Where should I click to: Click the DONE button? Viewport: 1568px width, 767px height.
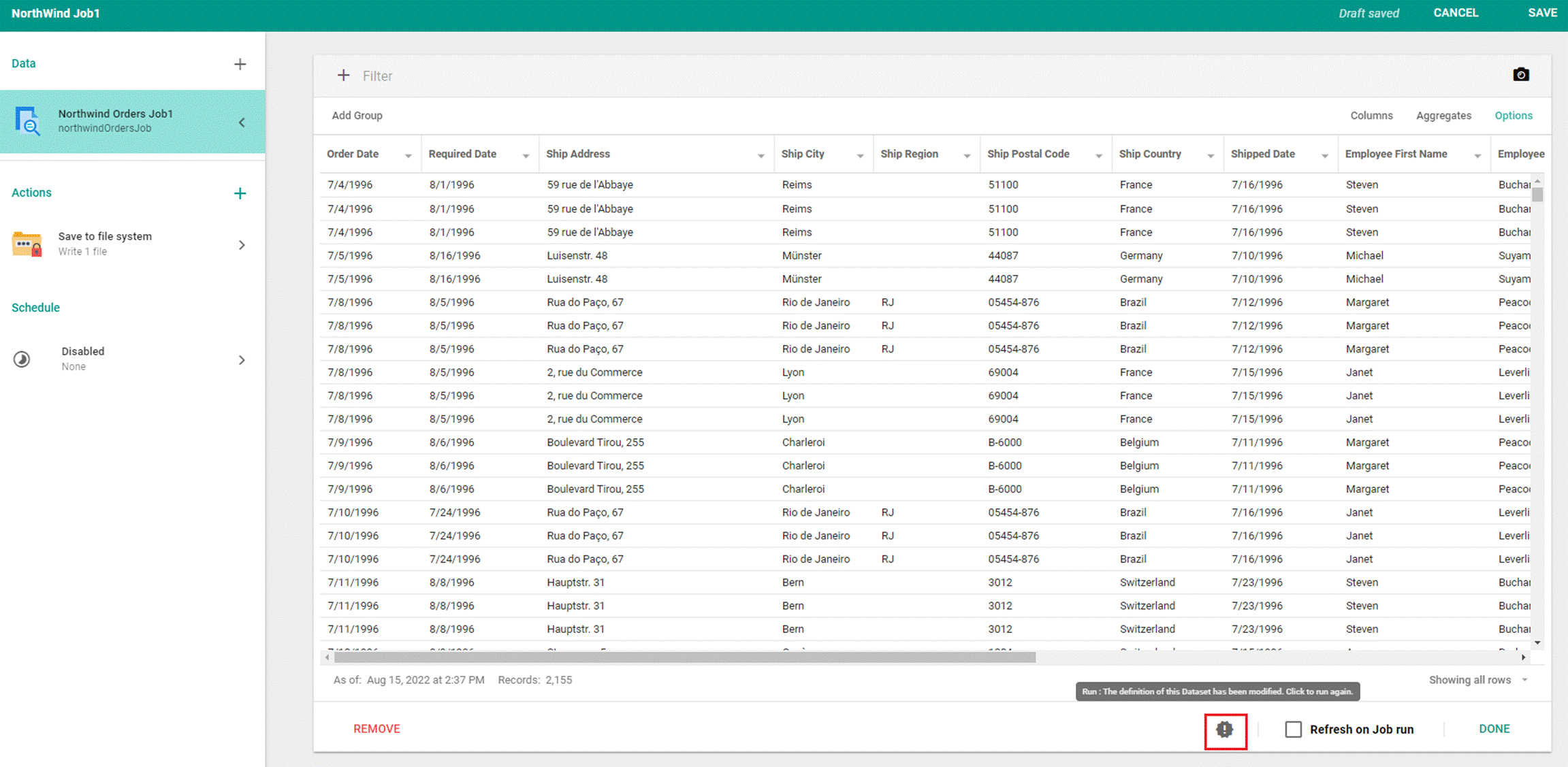(1494, 729)
